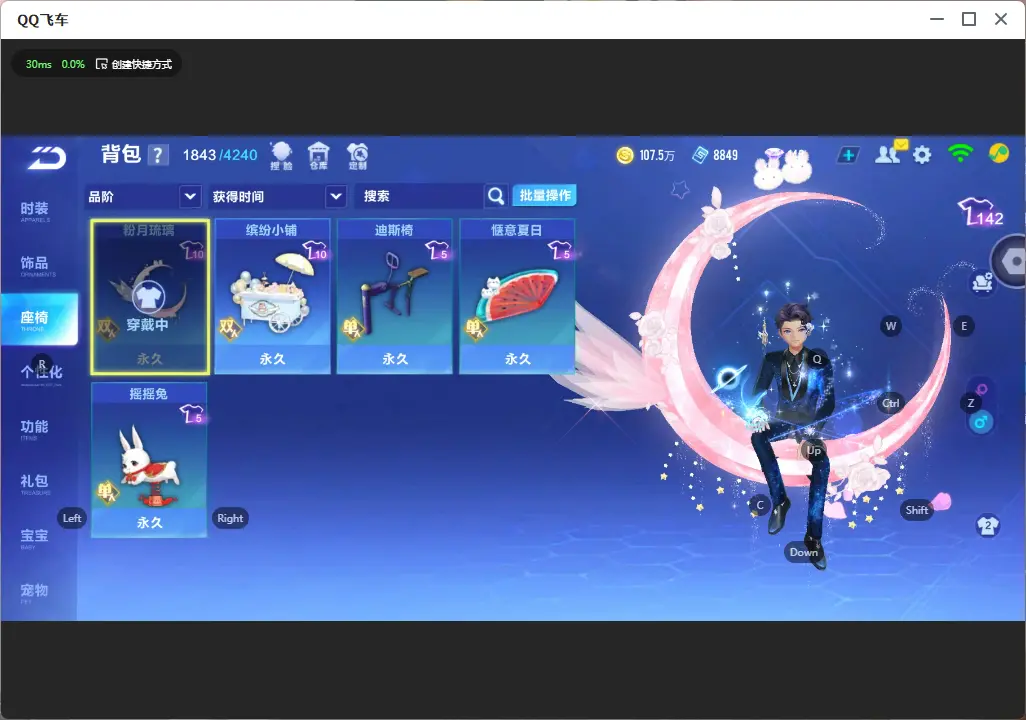Open the 仓库 warehouse icon
1026x720 pixels.
(x=319, y=156)
